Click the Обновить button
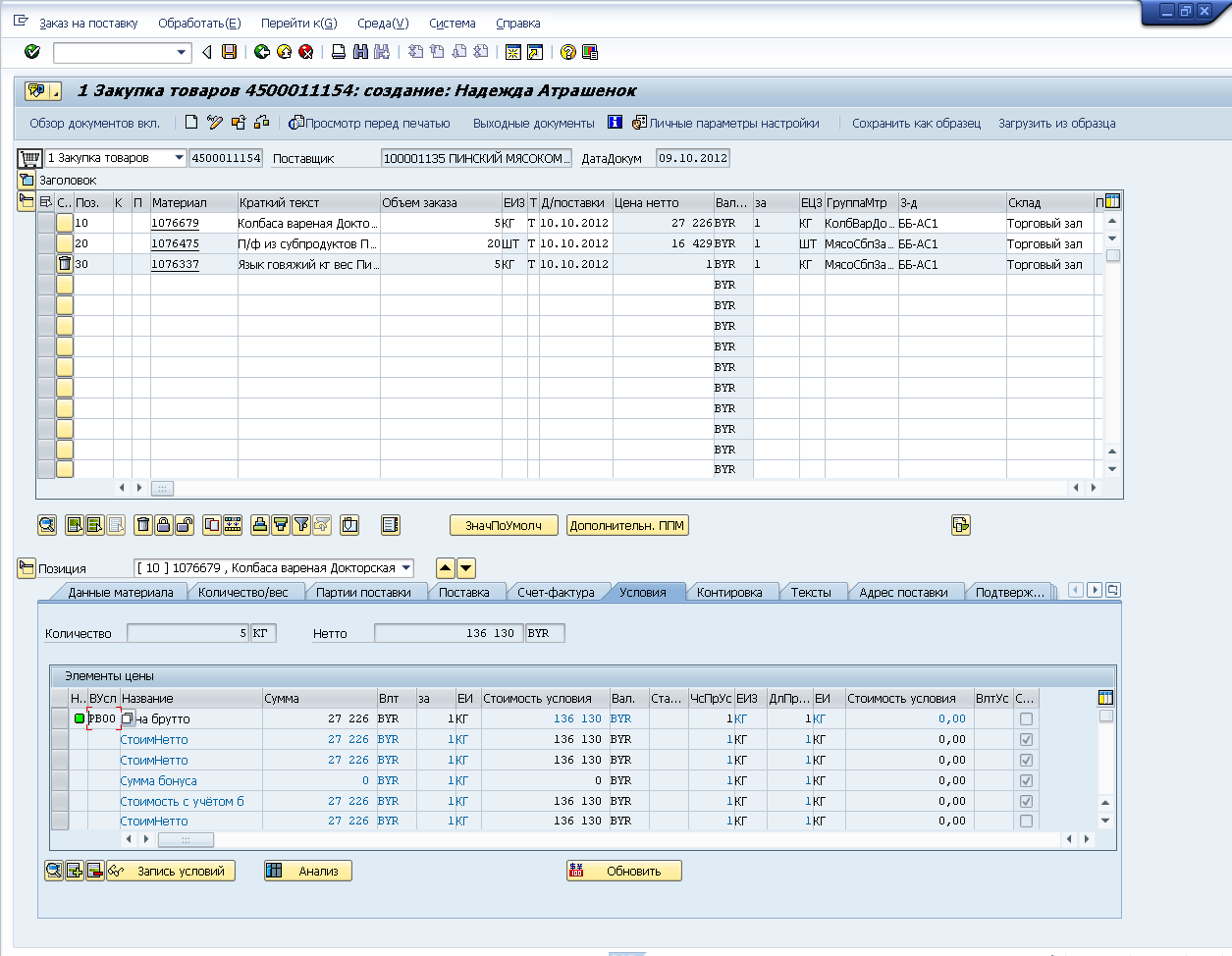Image resolution: width=1232 pixels, height=956 pixels. click(624, 871)
